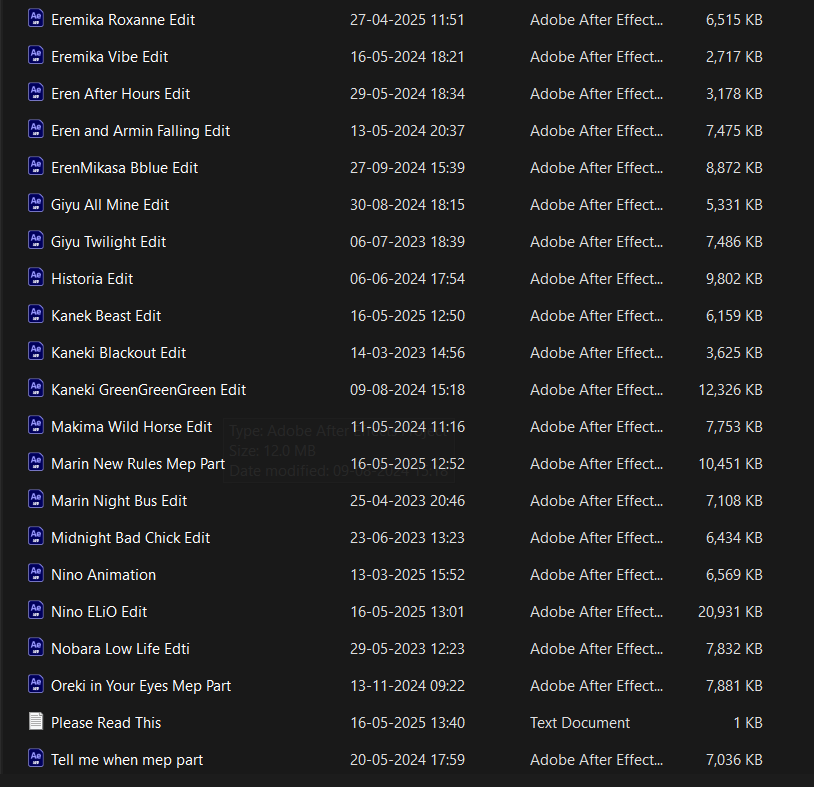Click the AE icon beside Tell me when mep part
Viewport: 814px width, 787px height.
point(36,759)
